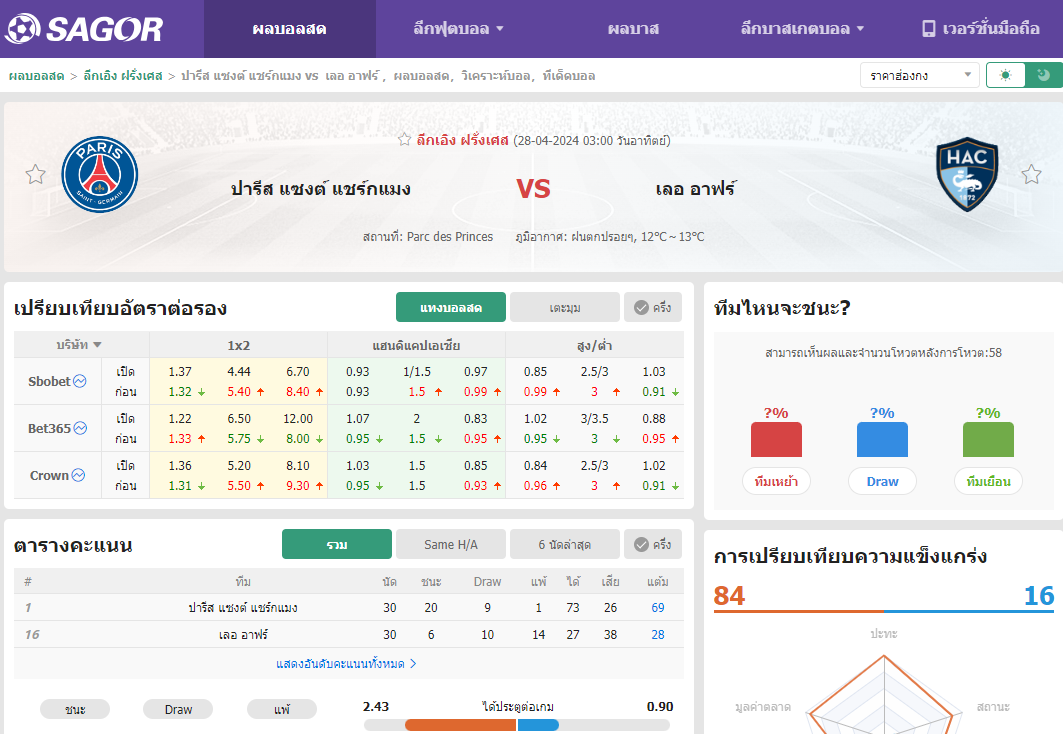Screen dimensions: 1063x734
Task: Favorite the Le Havre team star
Action: coord(1031,175)
